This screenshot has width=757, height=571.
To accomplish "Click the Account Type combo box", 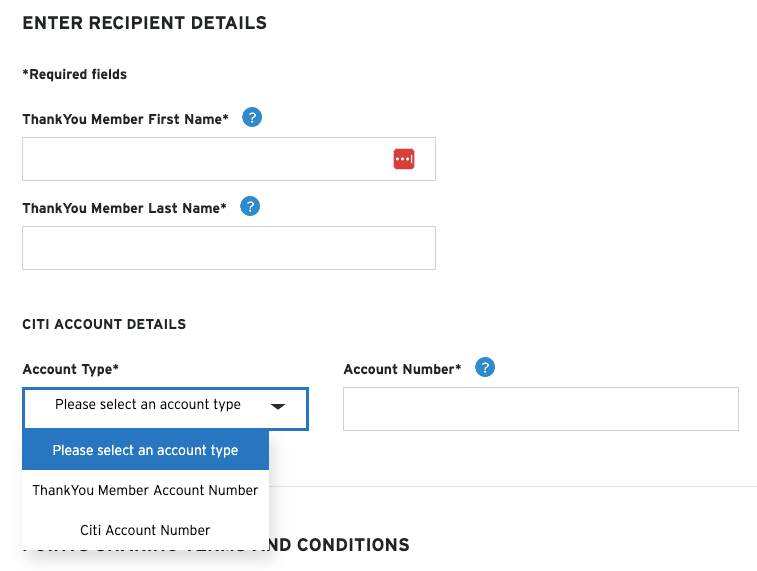I will pos(165,408).
